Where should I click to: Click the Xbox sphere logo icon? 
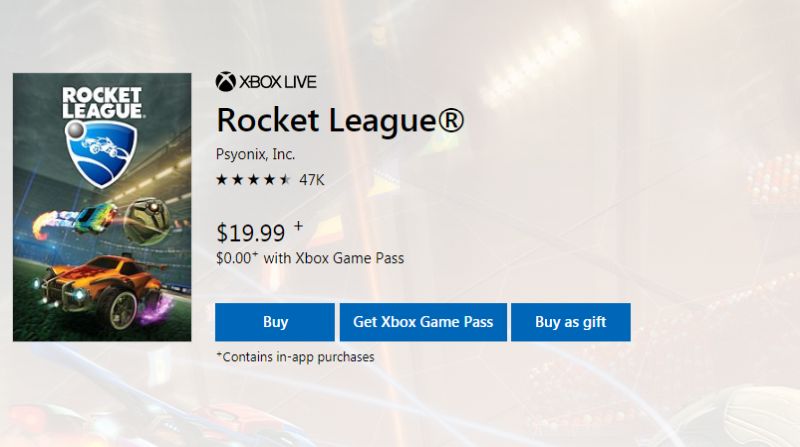pyautogui.click(x=225, y=80)
